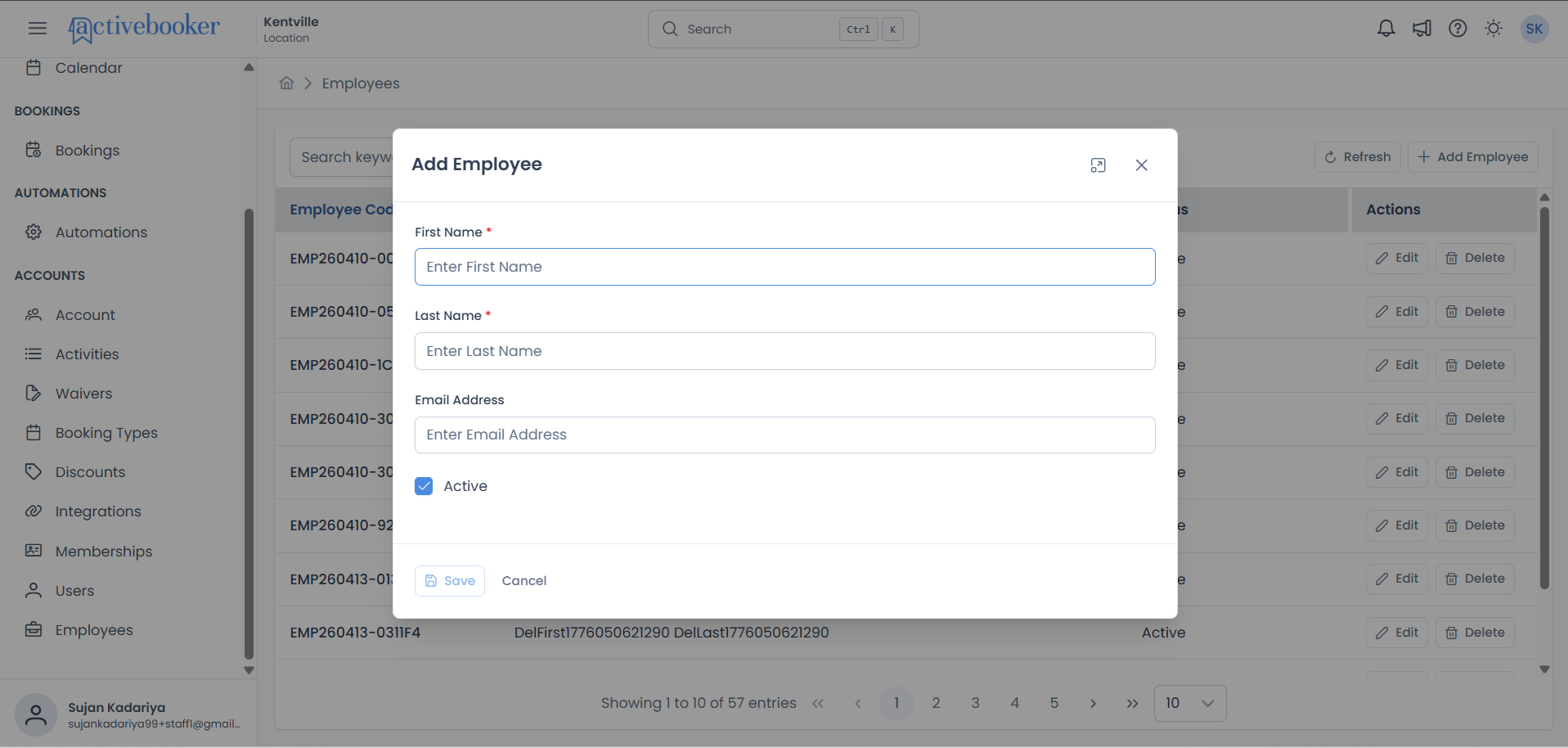Image resolution: width=1568 pixels, height=748 pixels.
Task: Click the Save button in the dialog
Action: point(450,581)
